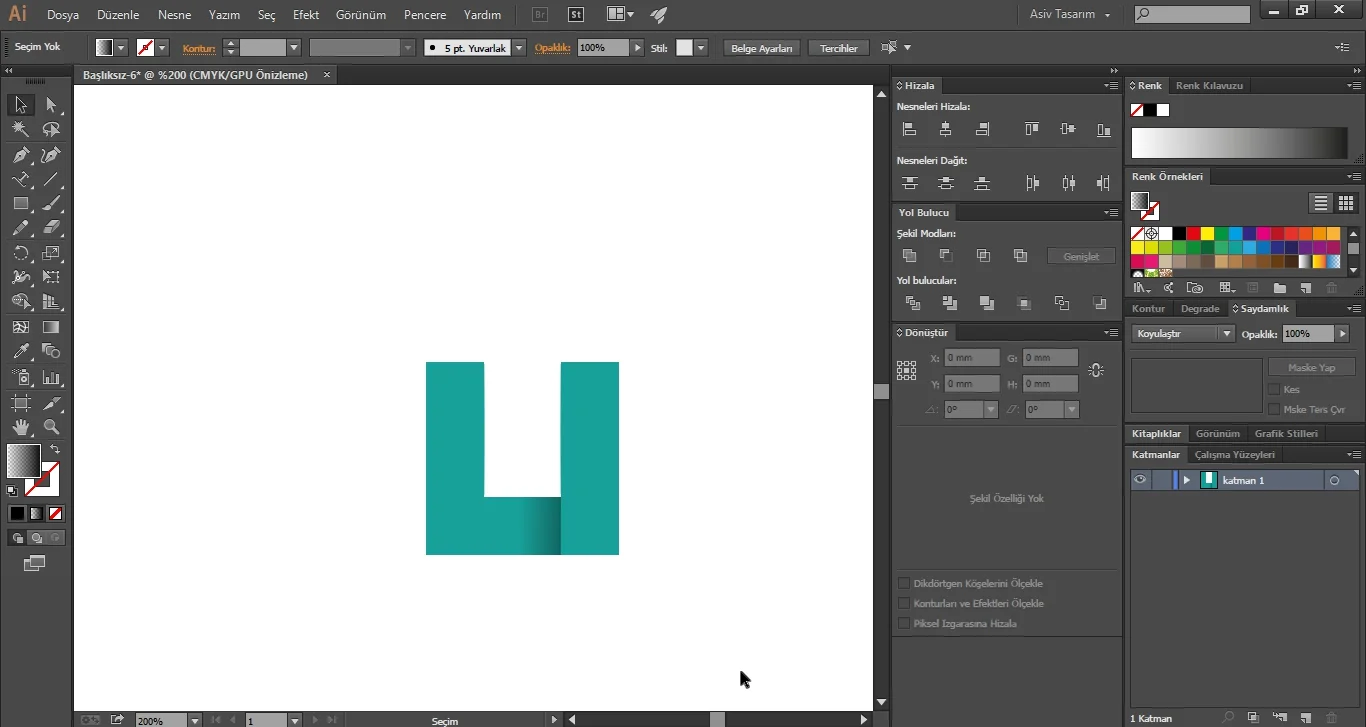This screenshot has height=727, width=1366.
Task: Select the black swatch in Renk panel
Action: pos(1150,110)
